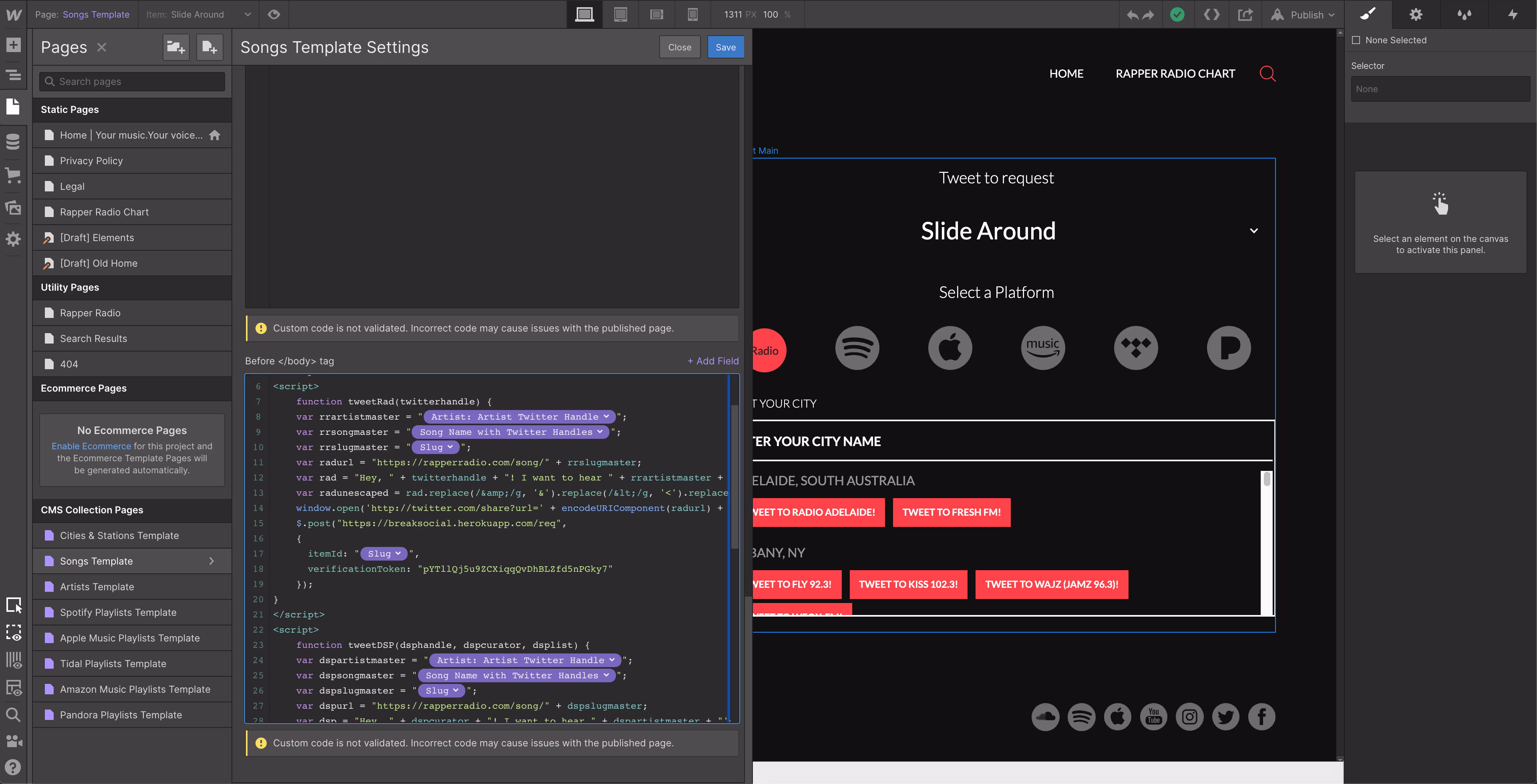Select mobile portrait breakpoint icon
The image size is (1537, 784).
[692, 14]
